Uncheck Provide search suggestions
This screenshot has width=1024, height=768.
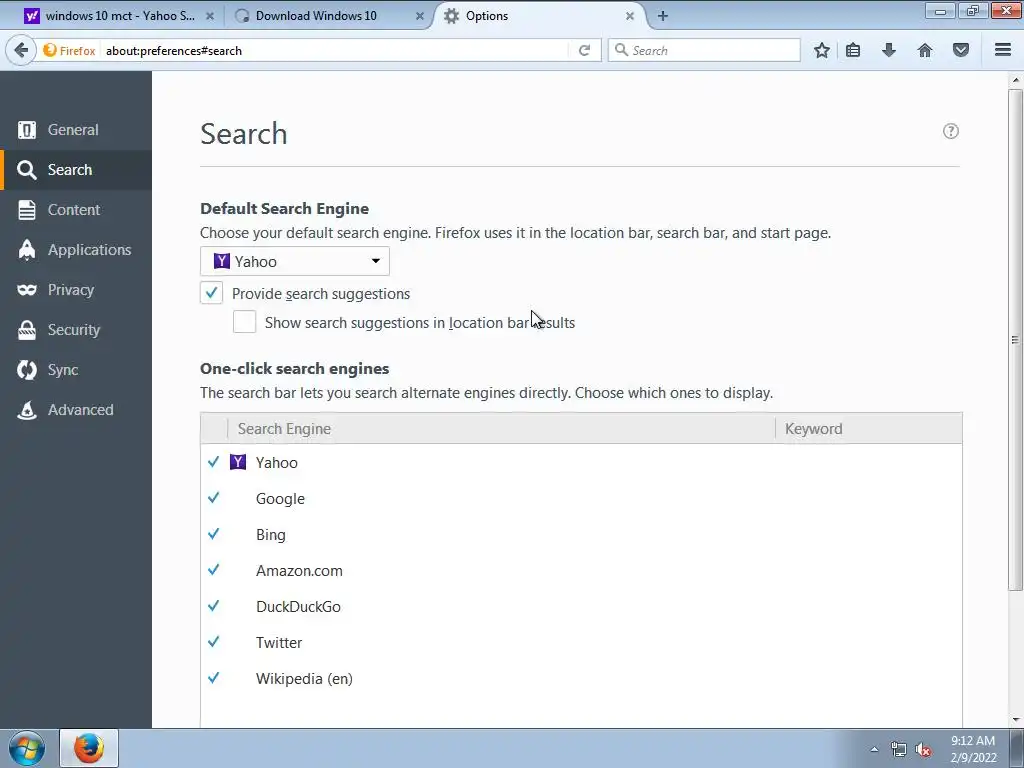pyautogui.click(x=212, y=293)
